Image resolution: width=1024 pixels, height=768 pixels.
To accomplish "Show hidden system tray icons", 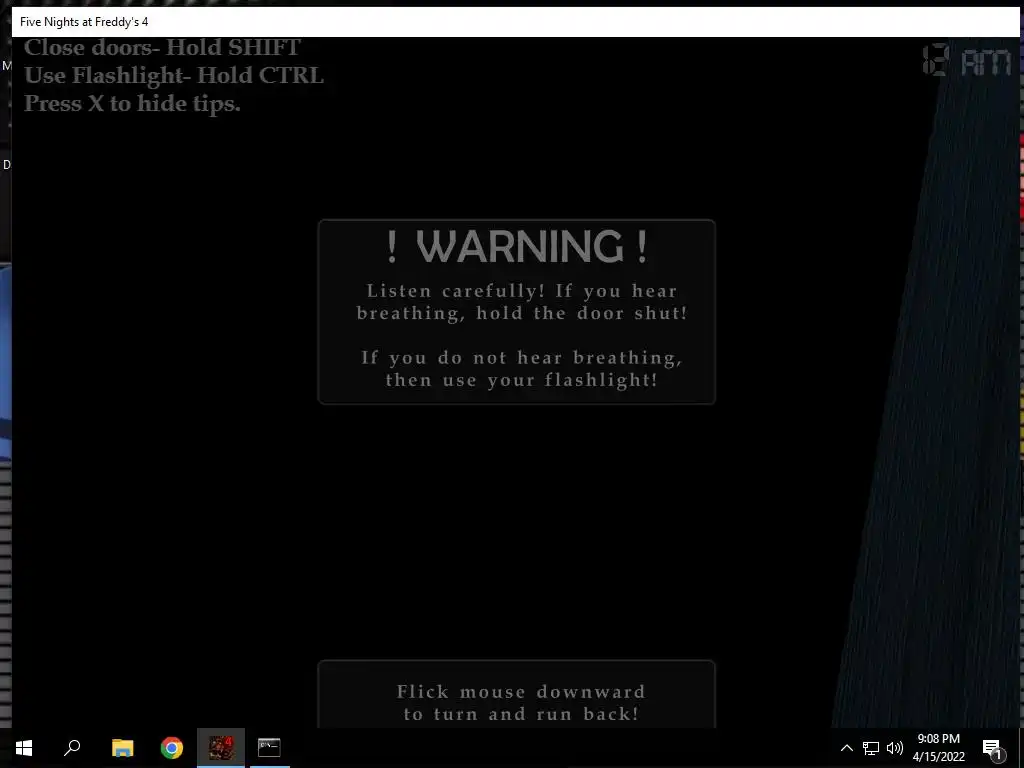I will (x=846, y=748).
